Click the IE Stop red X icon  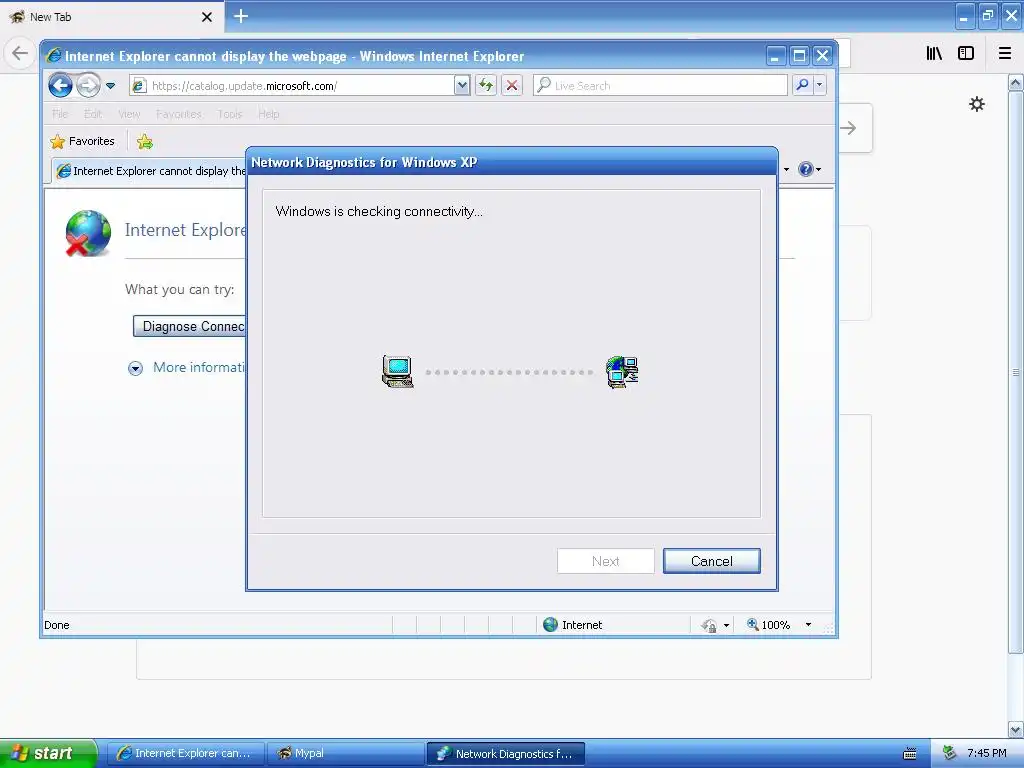tap(512, 86)
